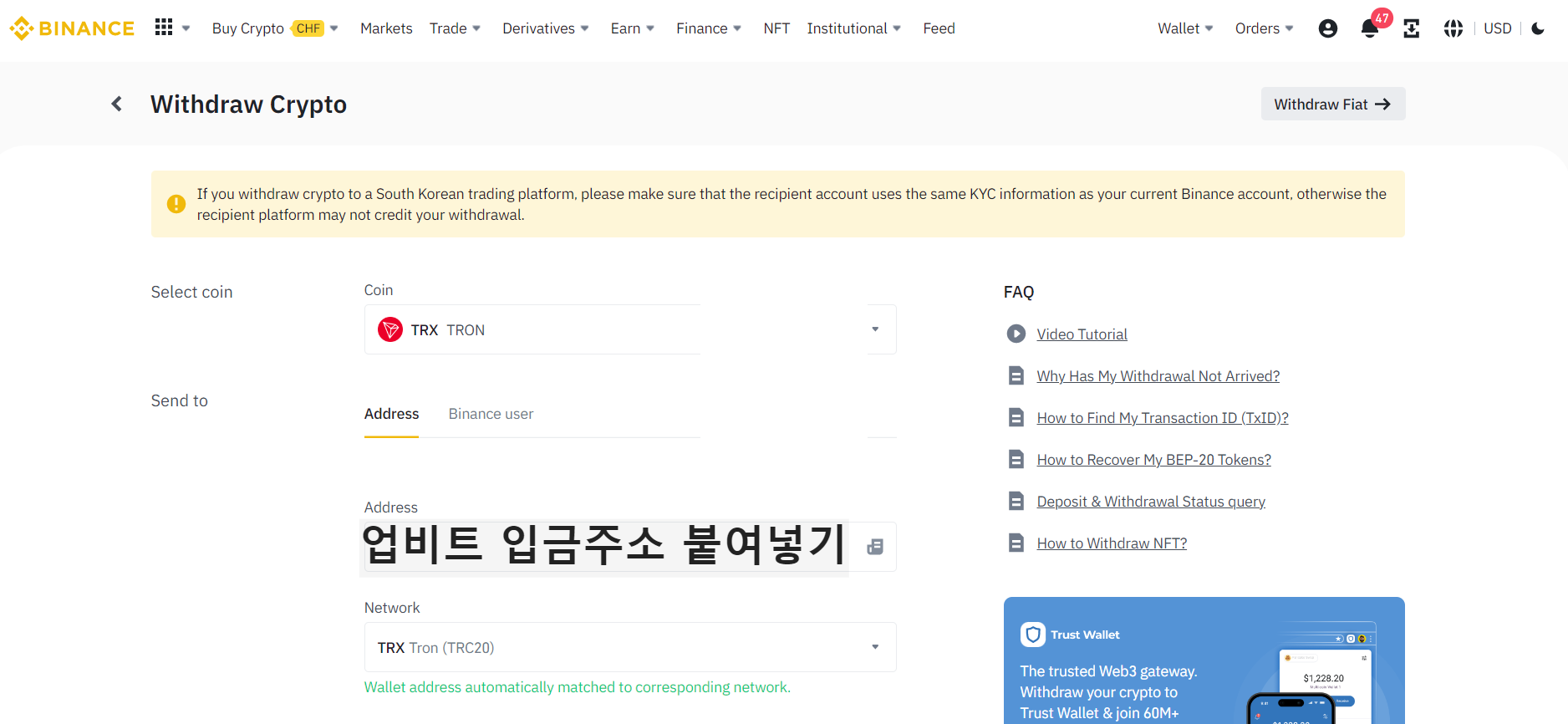Click document icon beside Deposit & Withdrawal Status
Viewport: 1568px width, 724px height.
click(1016, 501)
